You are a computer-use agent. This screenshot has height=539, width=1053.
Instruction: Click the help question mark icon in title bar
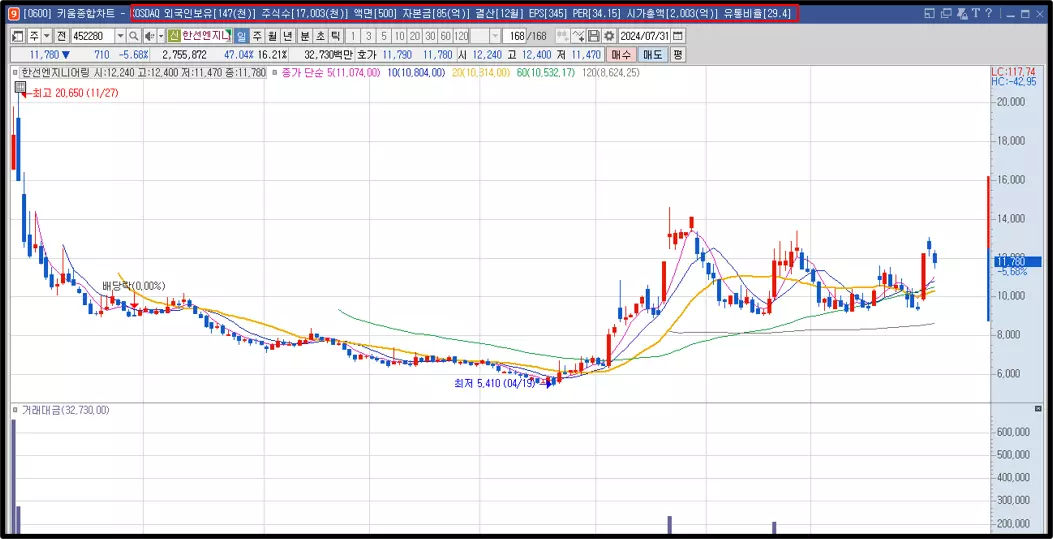[989, 13]
